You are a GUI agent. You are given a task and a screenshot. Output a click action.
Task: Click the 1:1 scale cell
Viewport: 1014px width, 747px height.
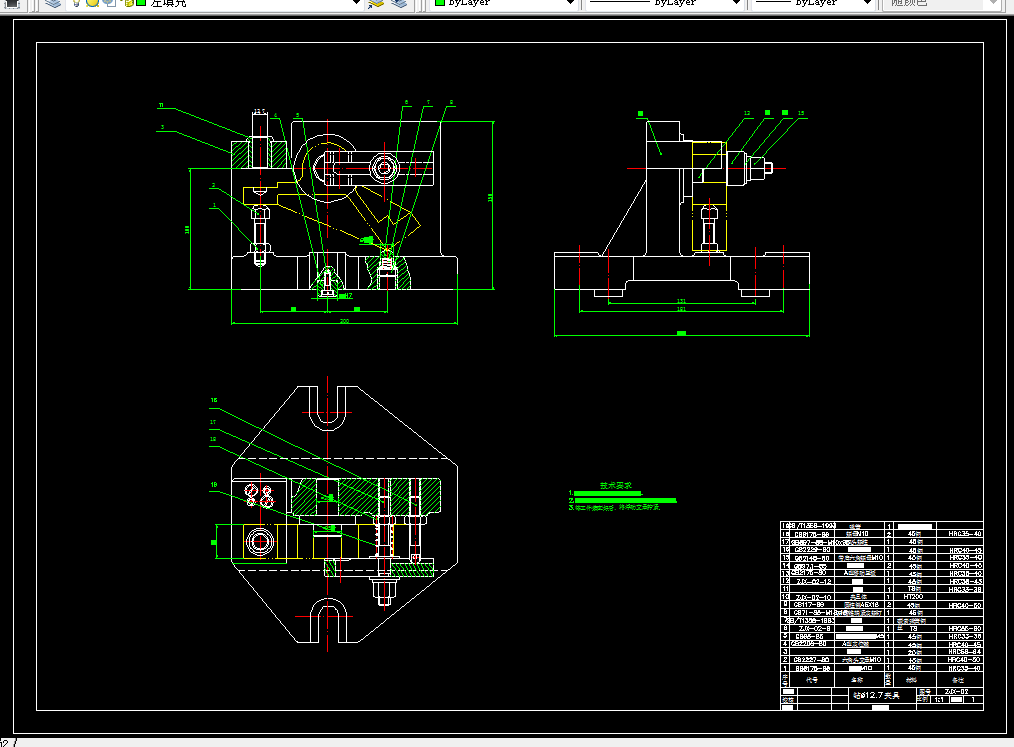click(939, 700)
